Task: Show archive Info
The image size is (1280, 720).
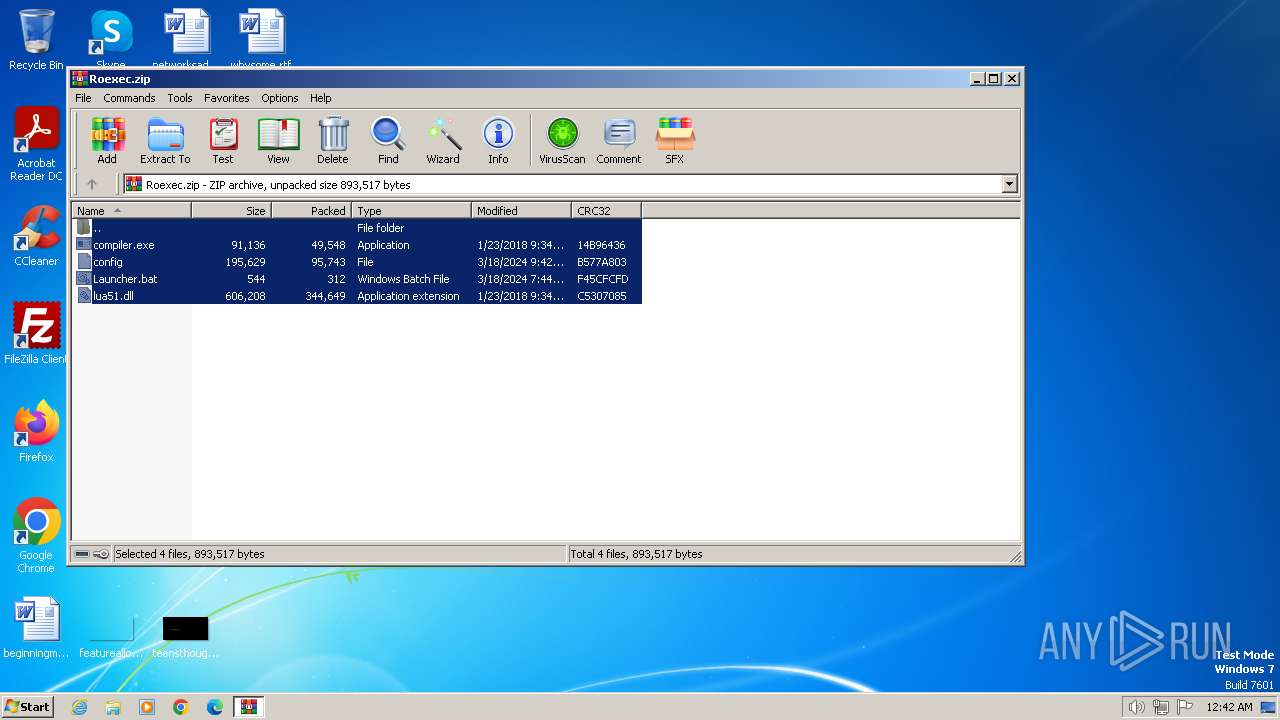Action: tap(498, 140)
